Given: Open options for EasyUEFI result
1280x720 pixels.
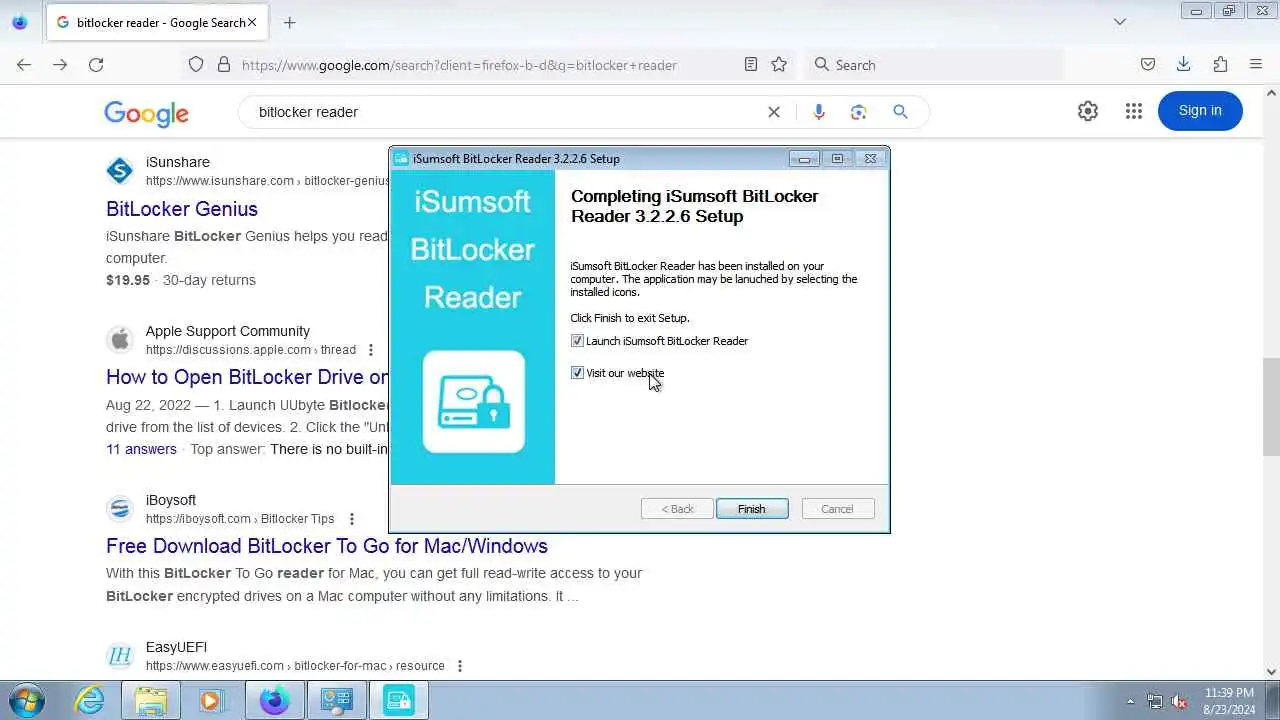Looking at the screenshot, I should [x=459, y=666].
